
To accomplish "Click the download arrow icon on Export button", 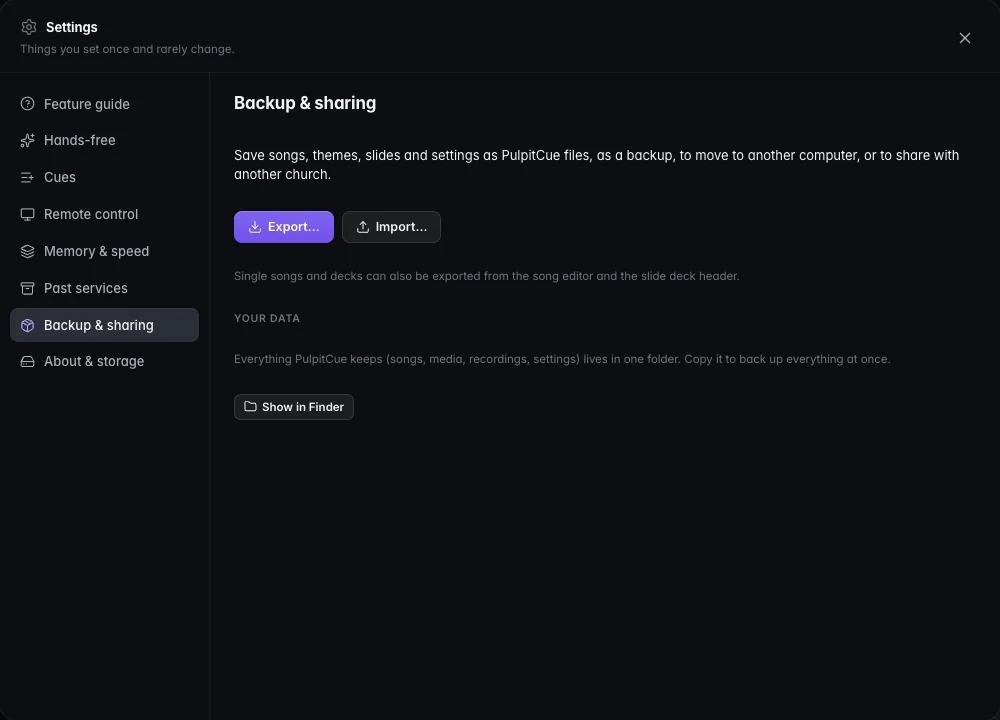I will 255,227.
